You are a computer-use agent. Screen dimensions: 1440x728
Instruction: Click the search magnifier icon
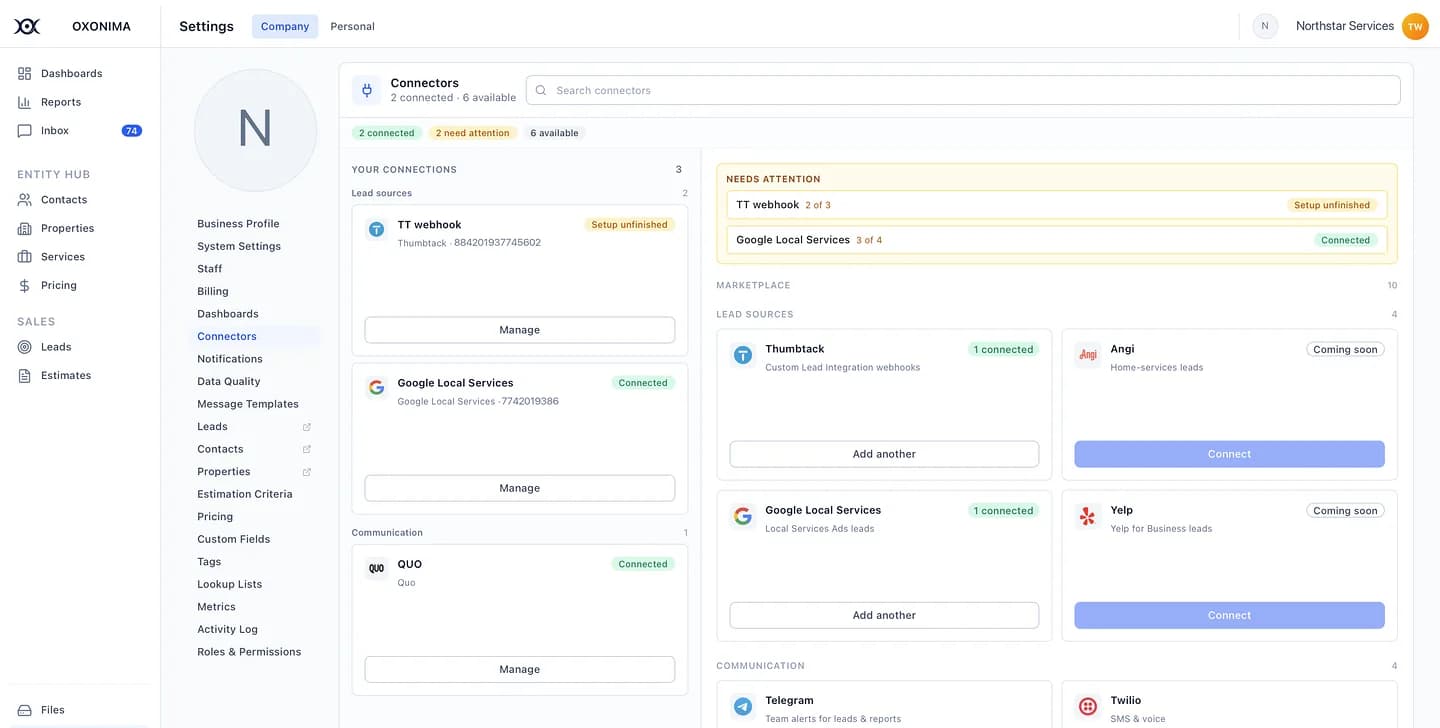coord(541,90)
